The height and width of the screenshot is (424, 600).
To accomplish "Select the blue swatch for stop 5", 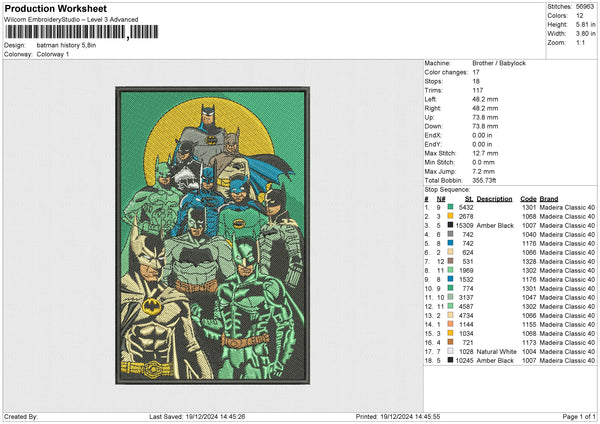I will (x=450, y=243).
